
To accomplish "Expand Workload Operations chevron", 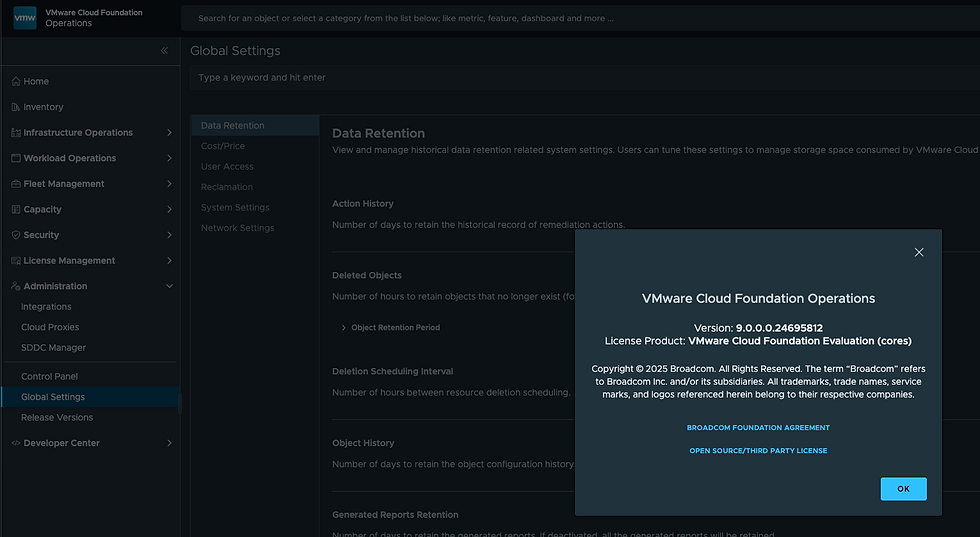I will (x=169, y=158).
